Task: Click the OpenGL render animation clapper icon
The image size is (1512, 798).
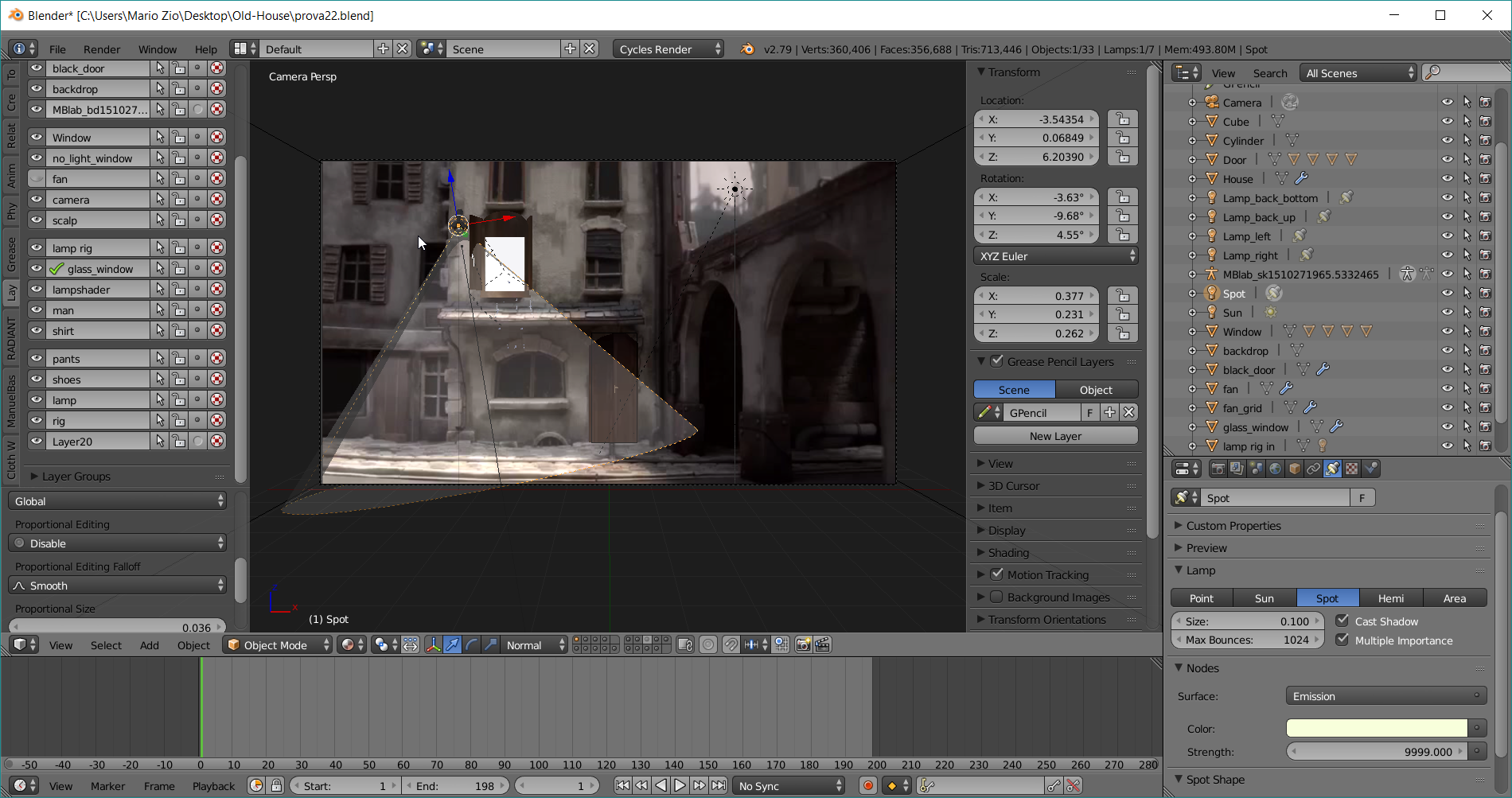Action: click(822, 644)
